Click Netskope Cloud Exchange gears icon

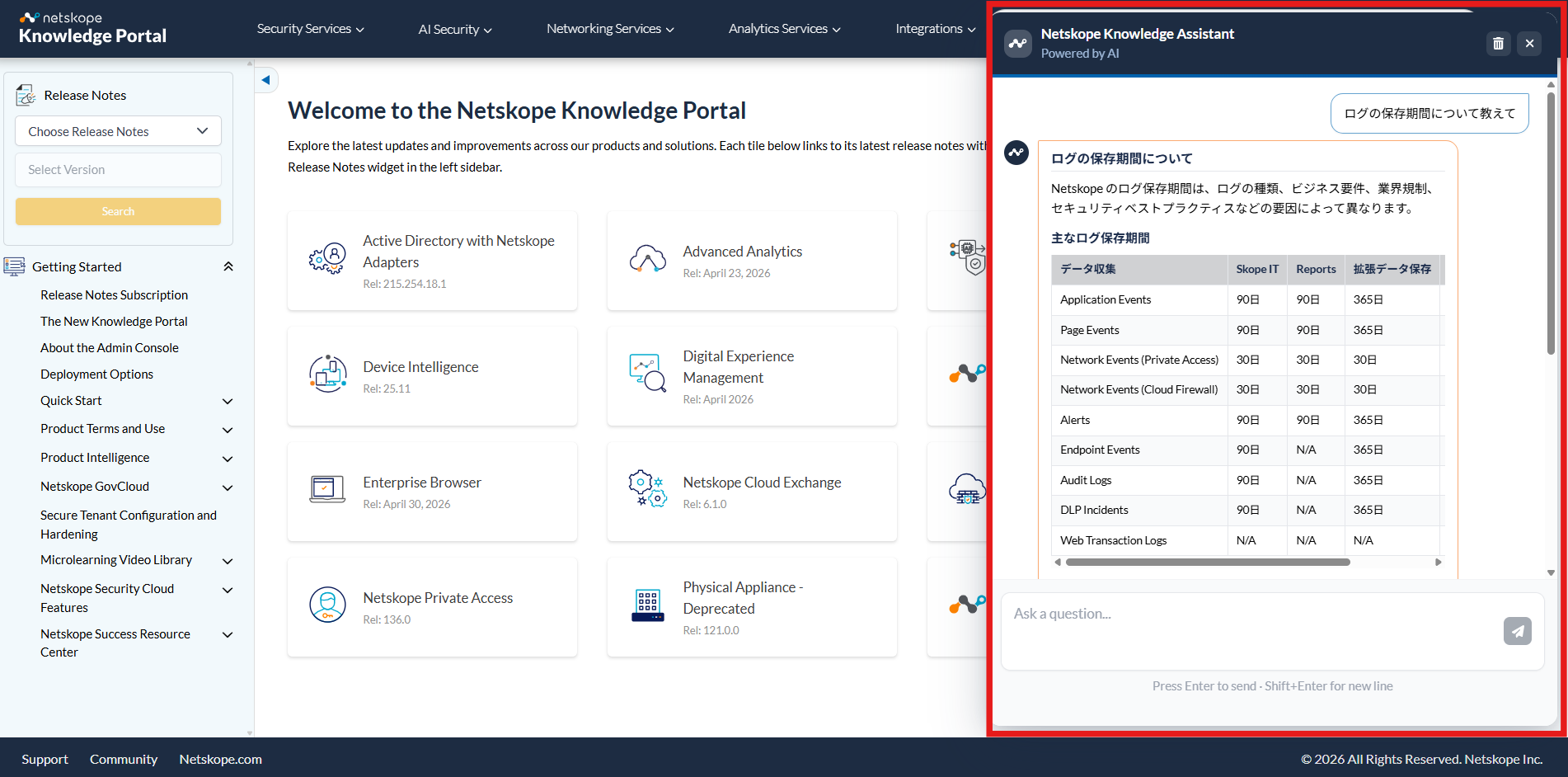tap(647, 488)
